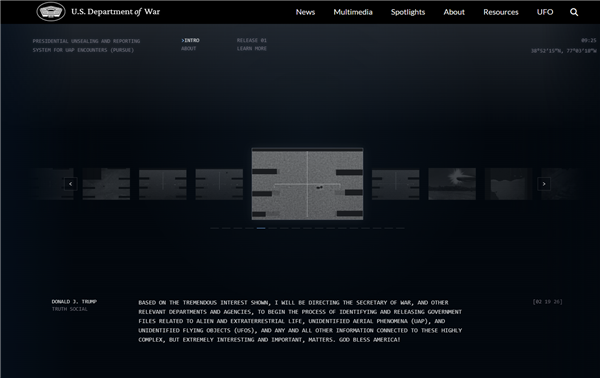Click the 09:25 clock readout
The width and height of the screenshot is (600, 378).
click(589, 40)
